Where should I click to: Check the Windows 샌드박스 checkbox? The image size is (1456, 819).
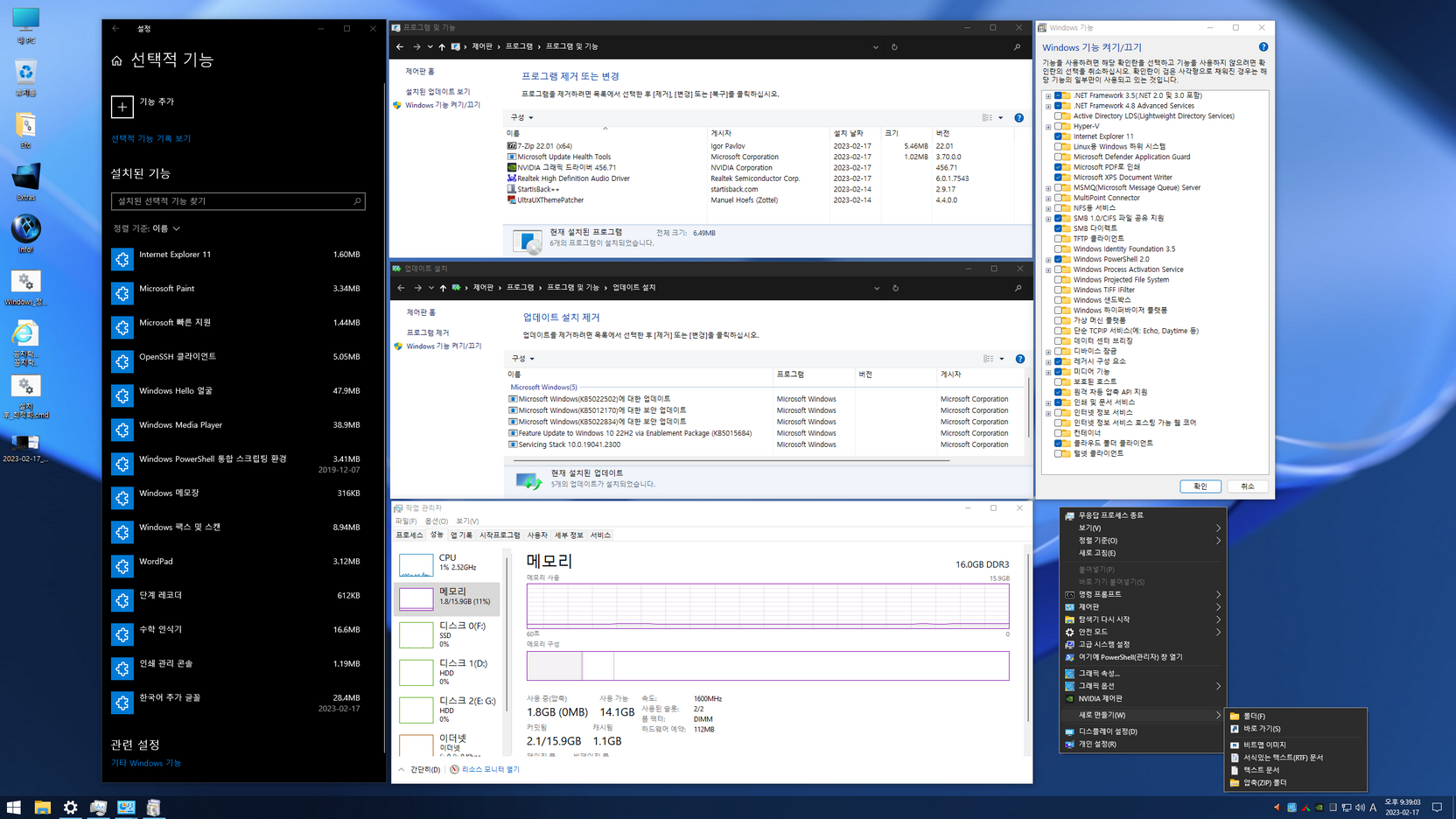pos(1058,300)
